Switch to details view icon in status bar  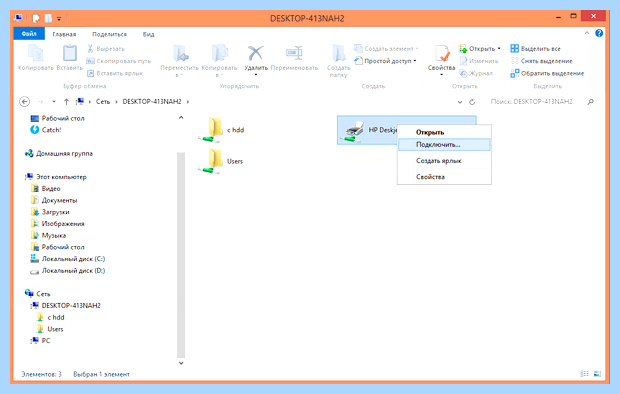point(584,374)
